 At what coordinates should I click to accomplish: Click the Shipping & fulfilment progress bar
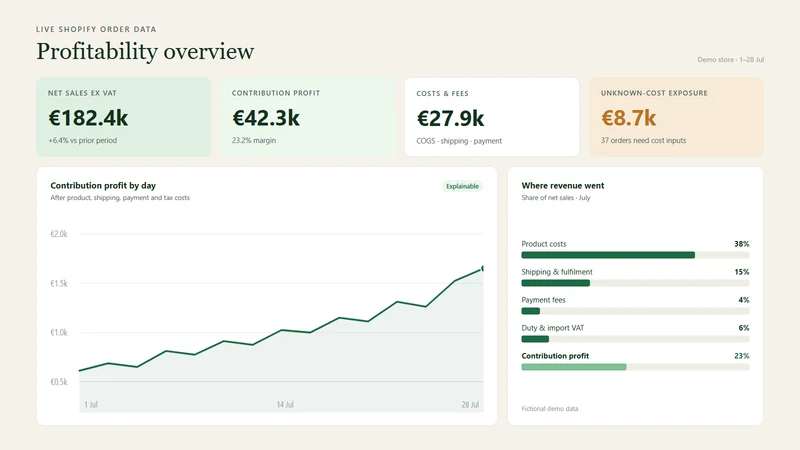[635, 283]
